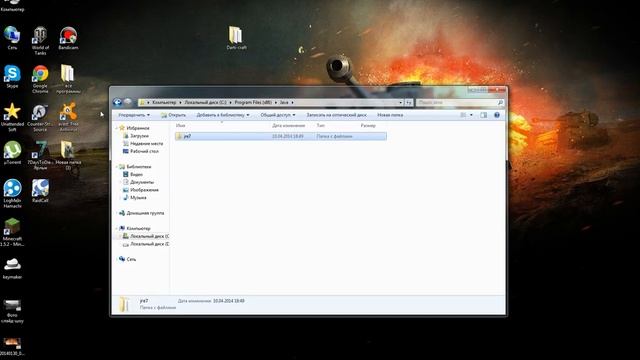
Task: Sort by the Размер column header
Action: [x=368, y=126]
